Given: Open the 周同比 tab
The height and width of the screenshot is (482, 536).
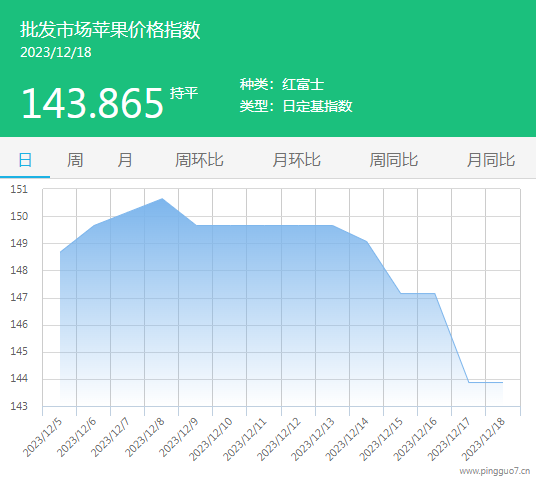Looking at the screenshot, I should tap(393, 160).
